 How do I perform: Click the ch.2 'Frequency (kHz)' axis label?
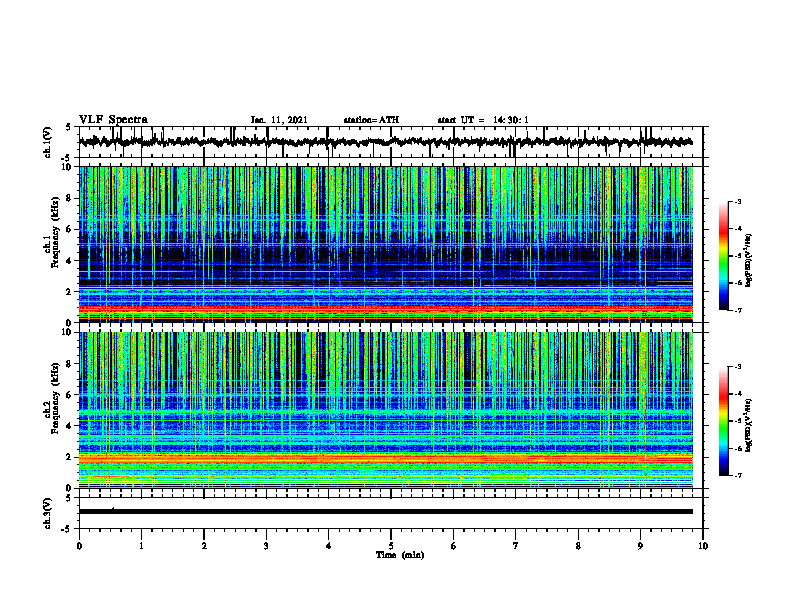[x=55, y=398]
